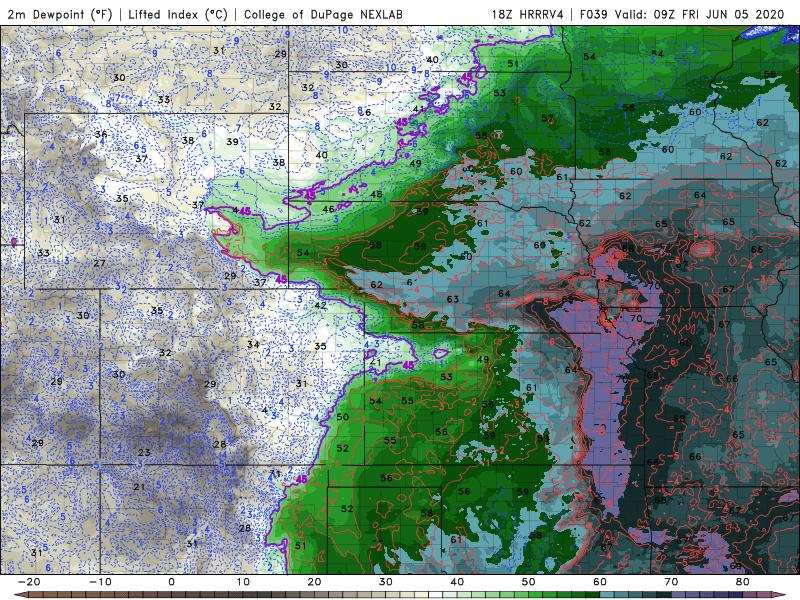This screenshot has width=800, height=600.
Task: Click the '41' dewpoint value on map
Action: [419, 109]
